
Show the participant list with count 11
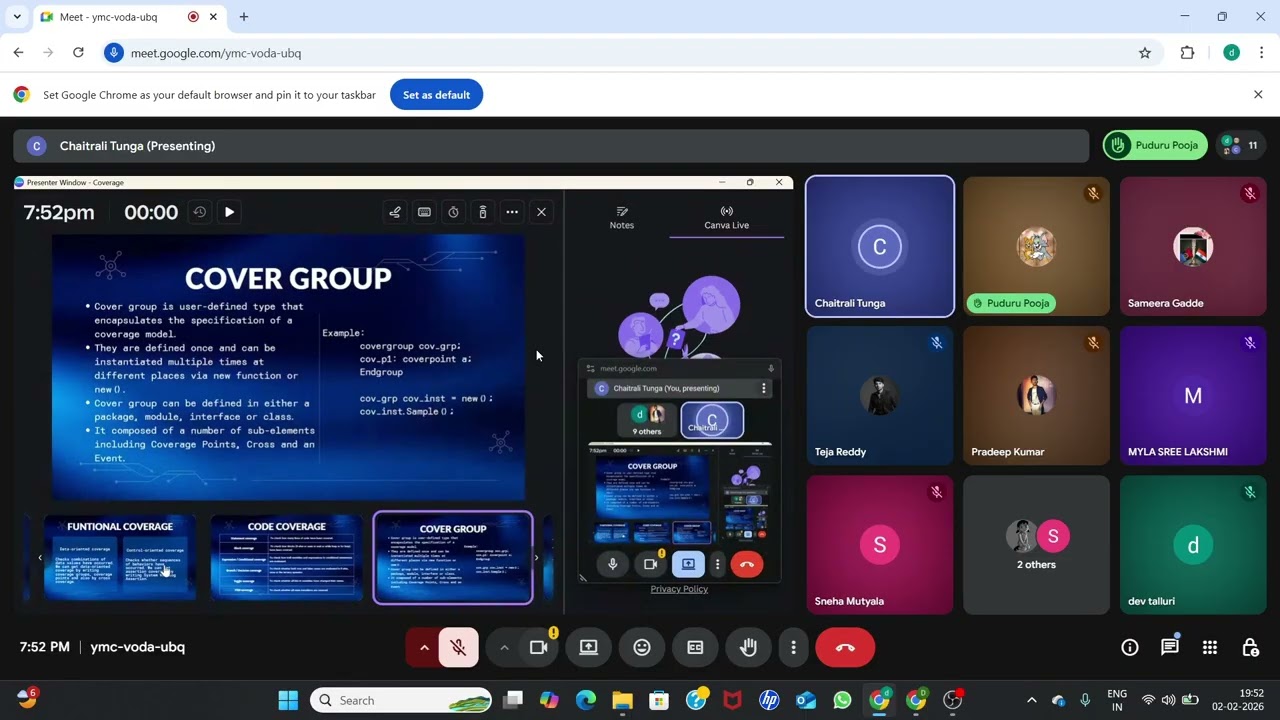point(1241,145)
